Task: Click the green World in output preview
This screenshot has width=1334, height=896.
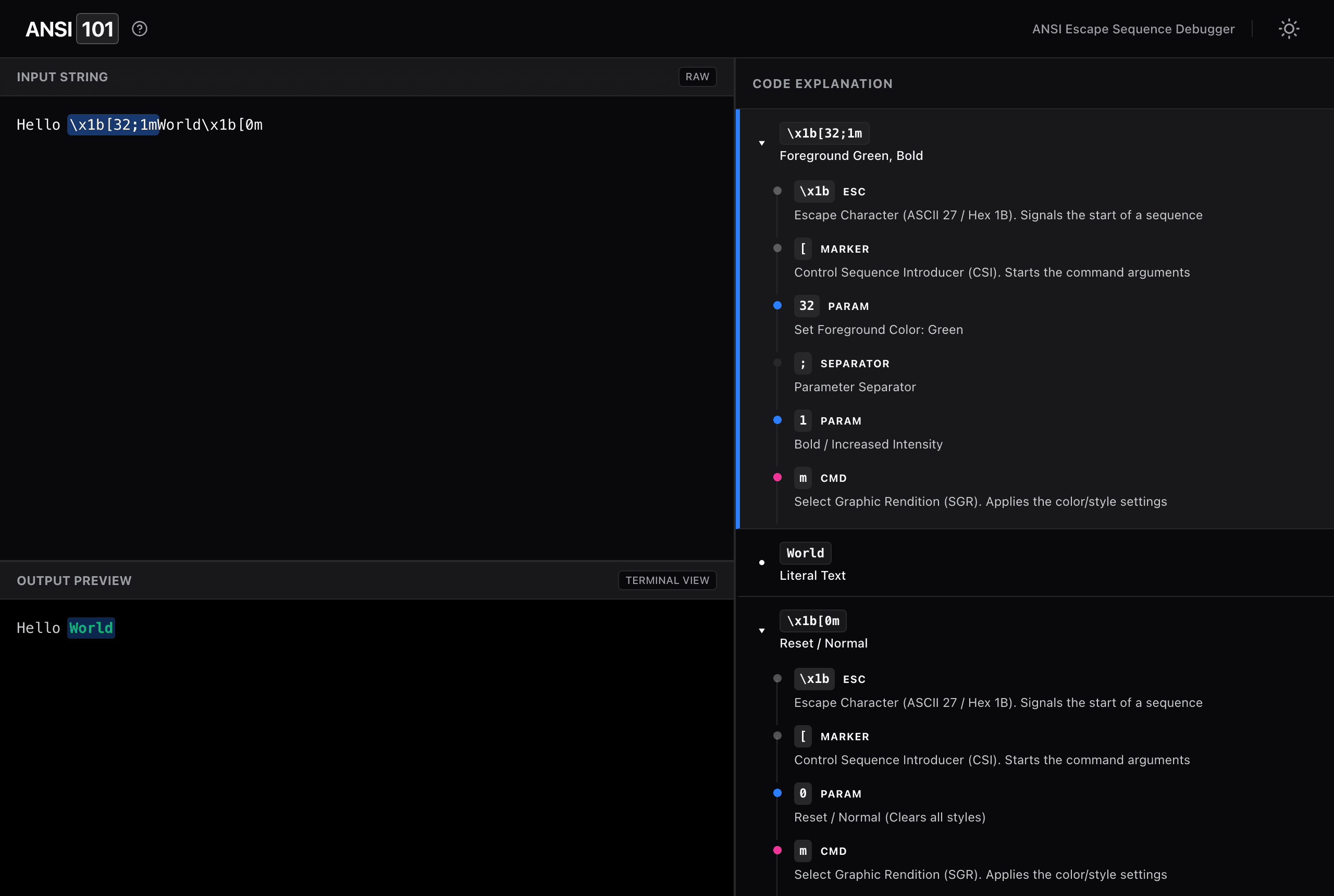Action: coord(91,628)
